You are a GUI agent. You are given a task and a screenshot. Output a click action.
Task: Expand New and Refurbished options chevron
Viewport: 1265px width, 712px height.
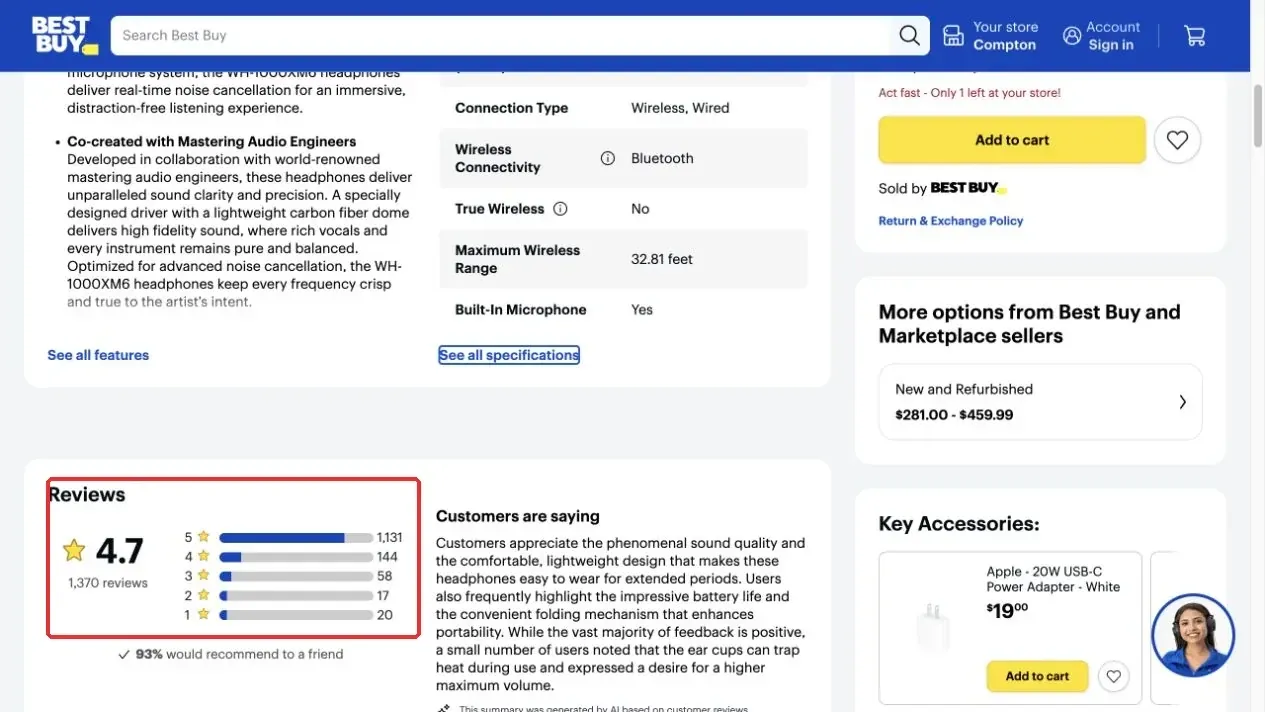point(1183,402)
